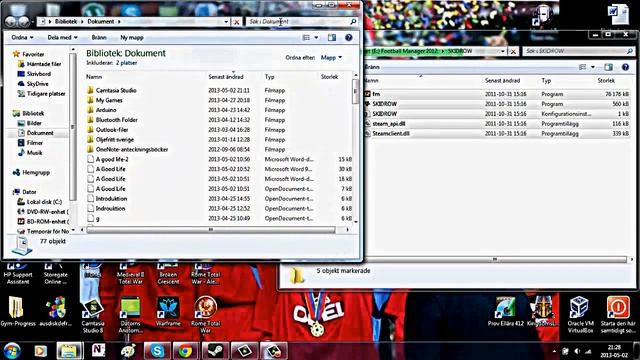Open the Oracle VM VirtualBox shortcut
640x360 pixels.
[x=580, y=315]
